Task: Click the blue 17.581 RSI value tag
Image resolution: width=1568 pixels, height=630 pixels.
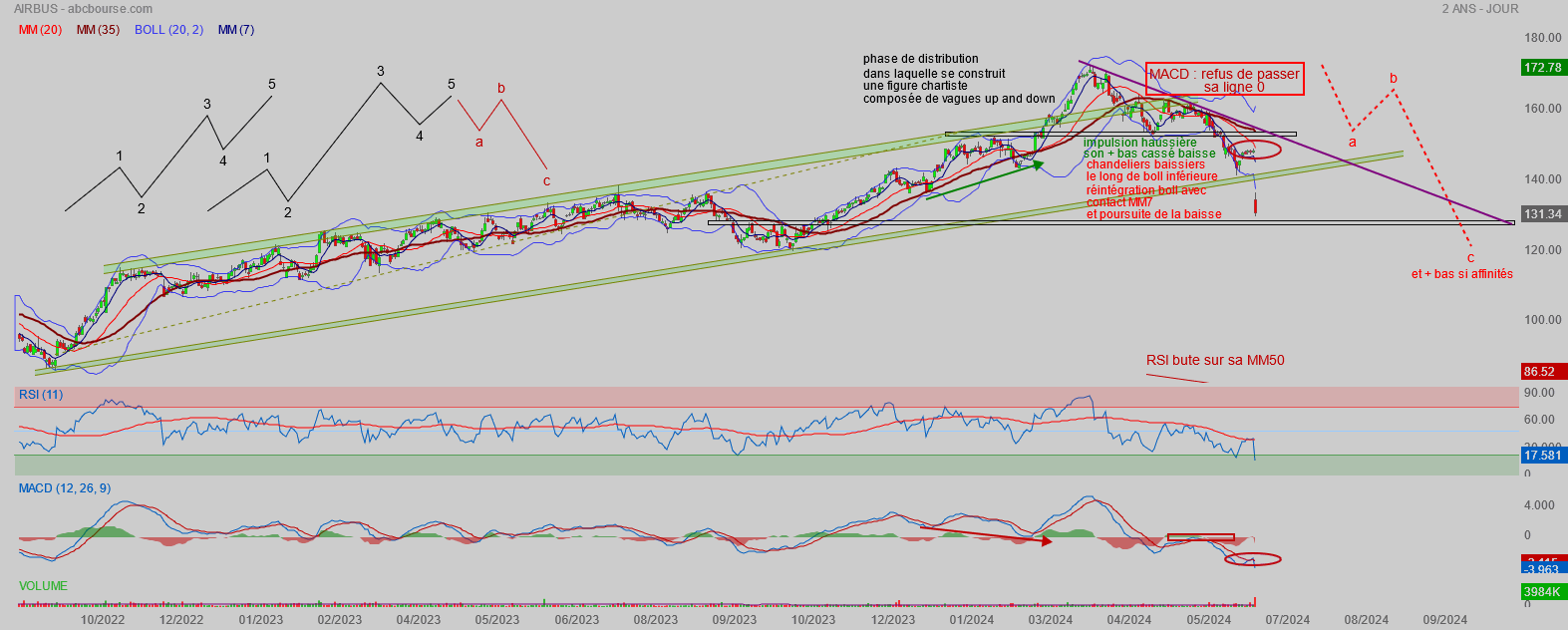Action: 1543,456
